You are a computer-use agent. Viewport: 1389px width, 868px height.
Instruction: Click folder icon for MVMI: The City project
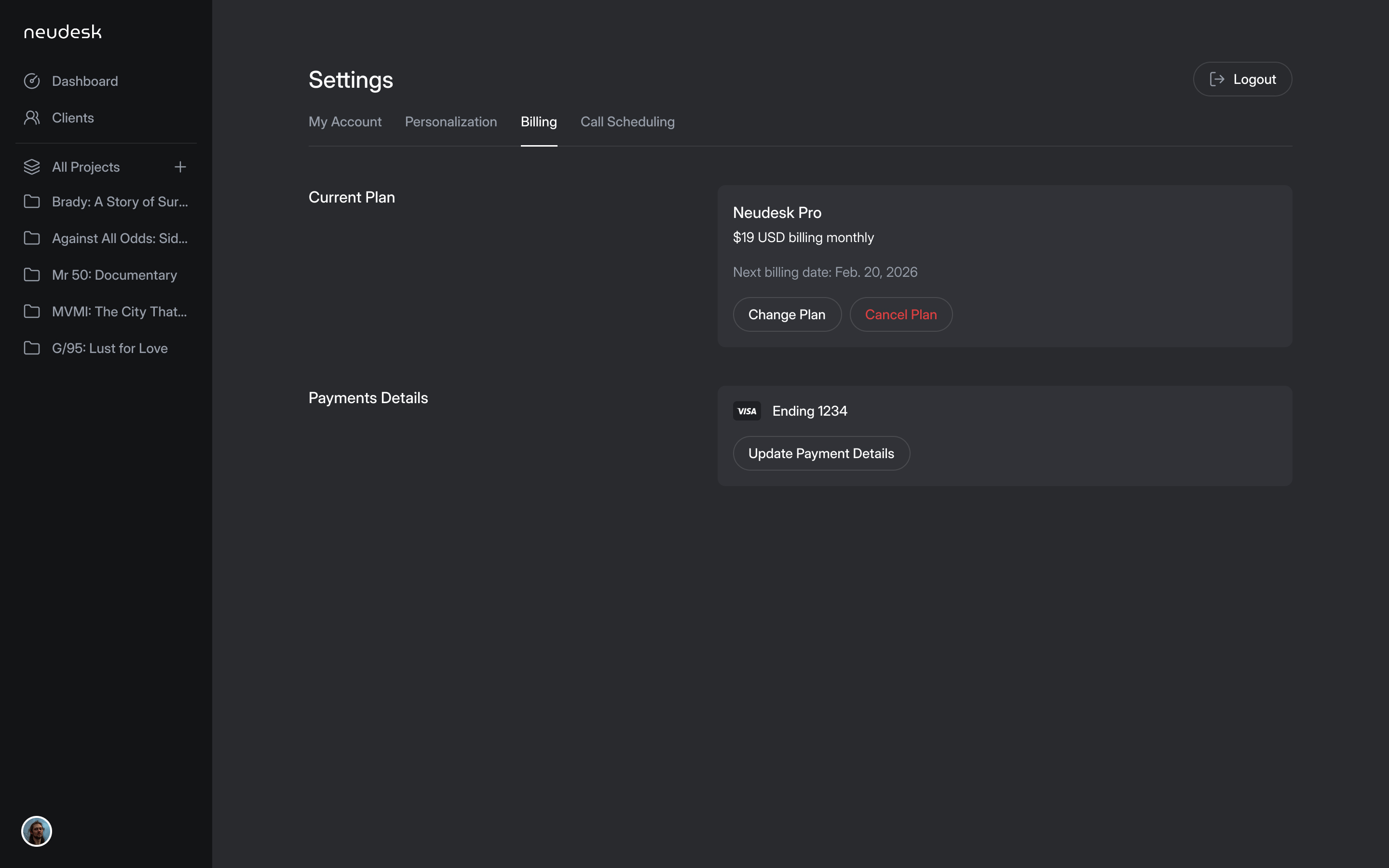(x=32, y=312)
